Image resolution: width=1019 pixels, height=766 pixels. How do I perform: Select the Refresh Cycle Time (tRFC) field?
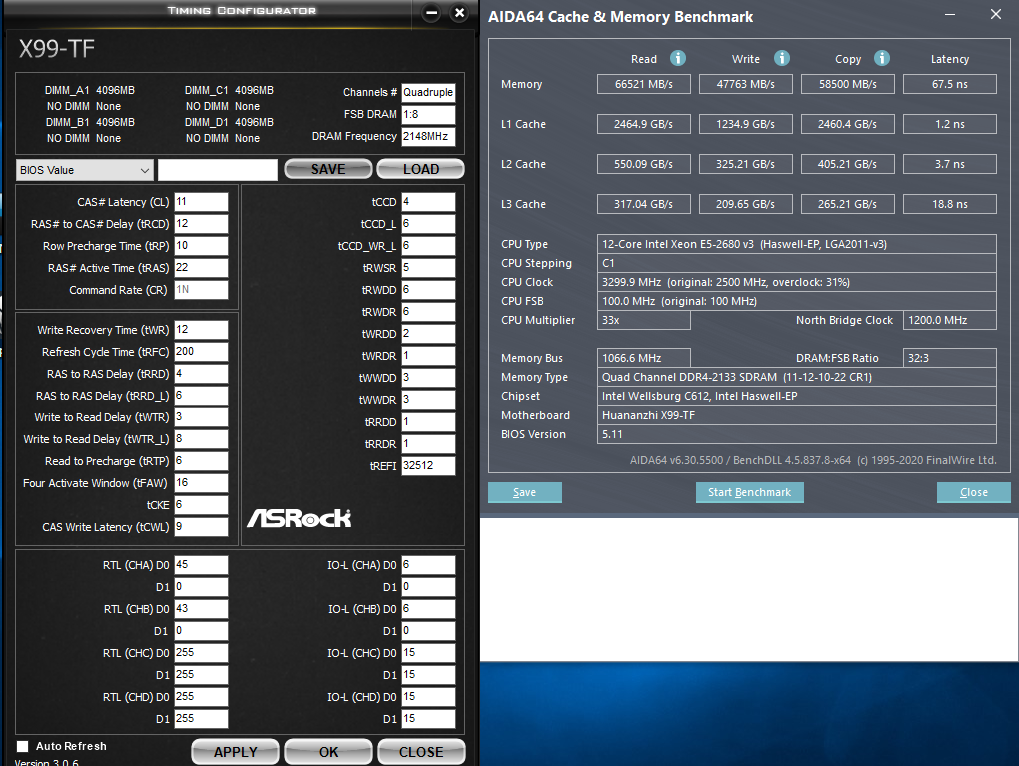pyautogui.click(x=201, y=351)
